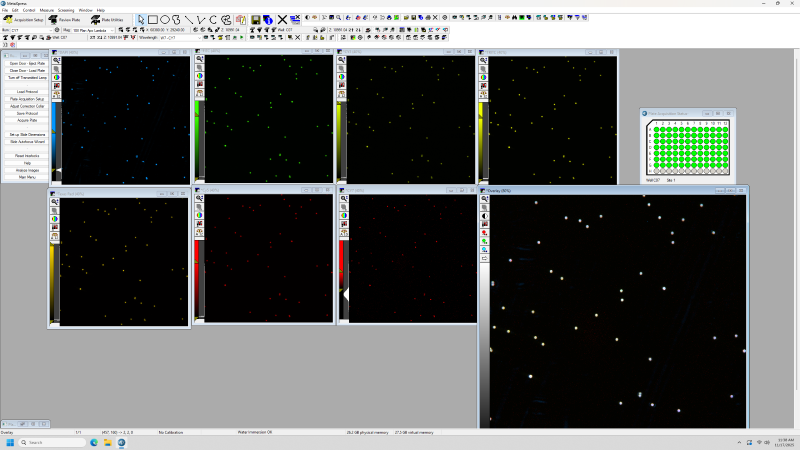Open the Measure menu
Viewport: 800px width, 450px height.
click(x=47, y=10)
